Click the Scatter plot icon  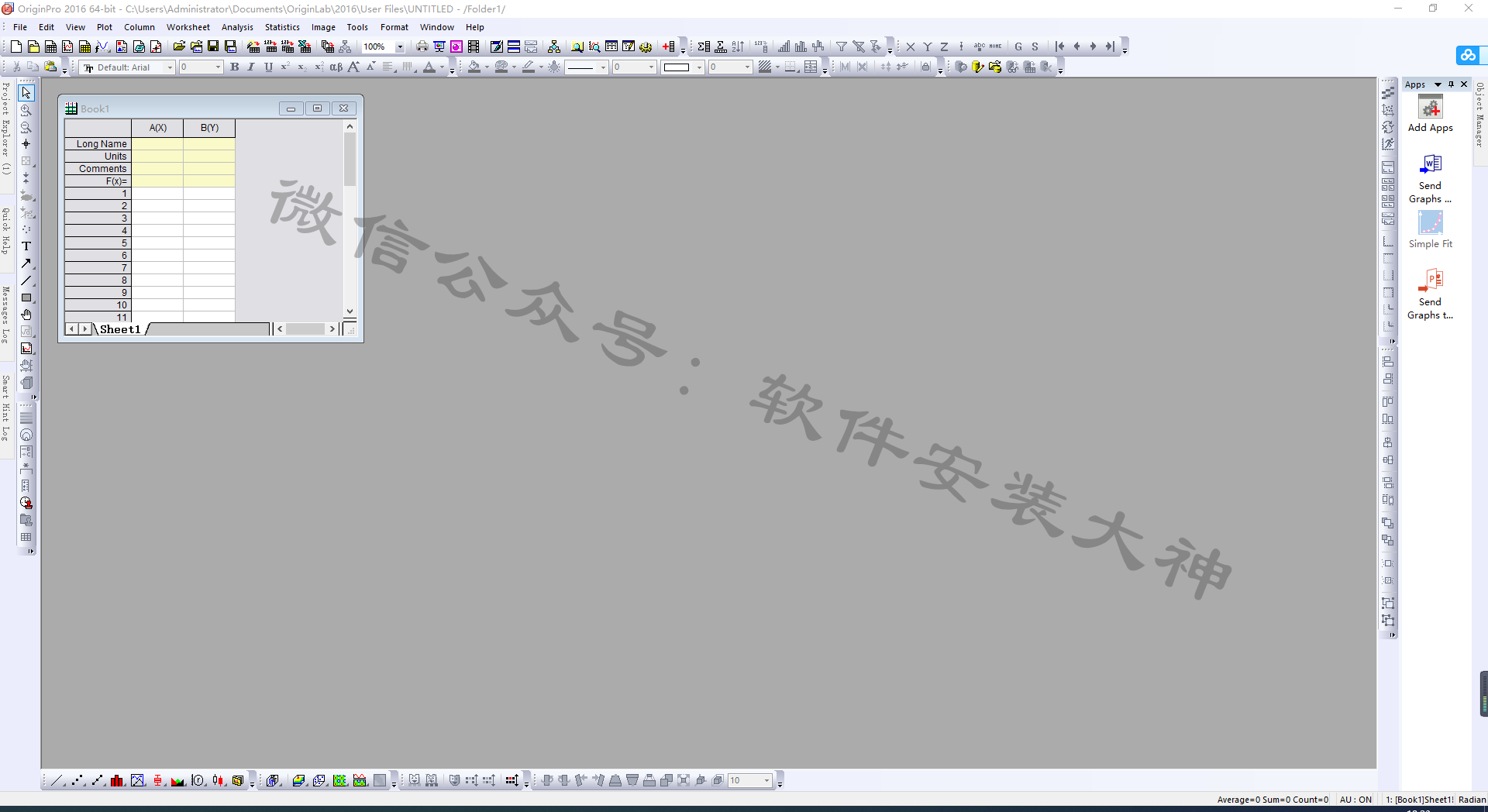click(77, 780)
